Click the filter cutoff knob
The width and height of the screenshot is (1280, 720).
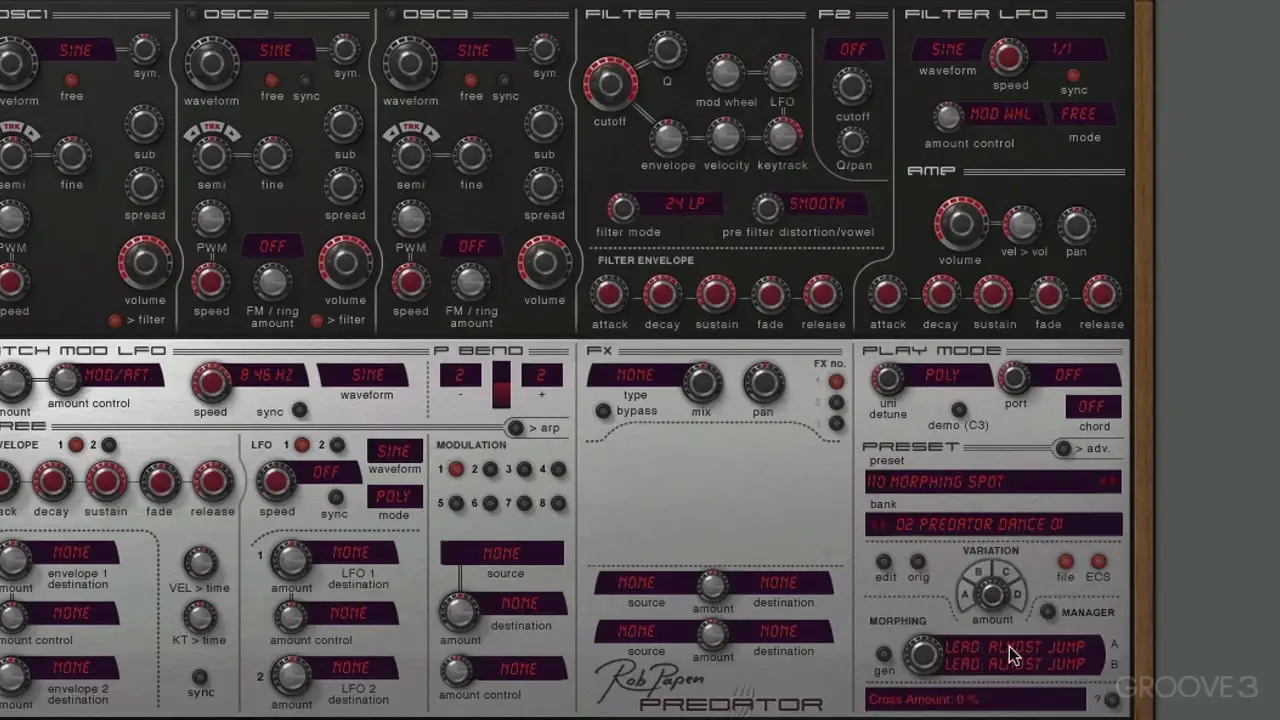(x=611, y=85)
